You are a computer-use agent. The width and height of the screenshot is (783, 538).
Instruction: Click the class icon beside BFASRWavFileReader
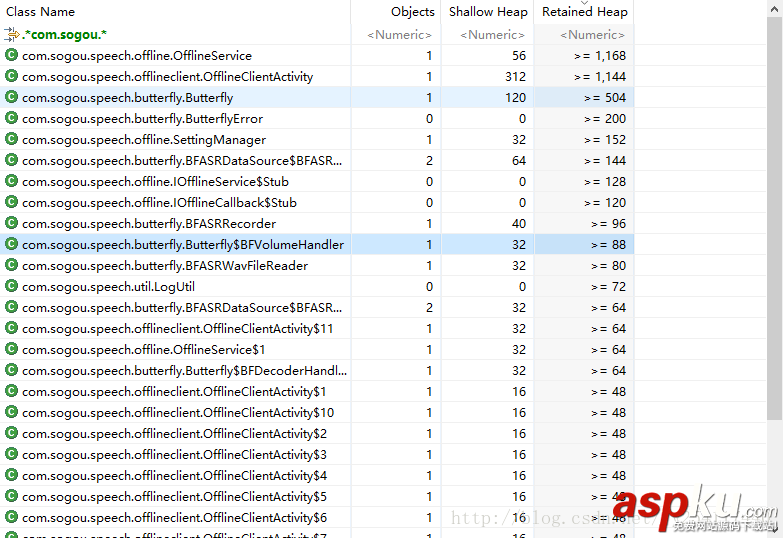[11, 266]
